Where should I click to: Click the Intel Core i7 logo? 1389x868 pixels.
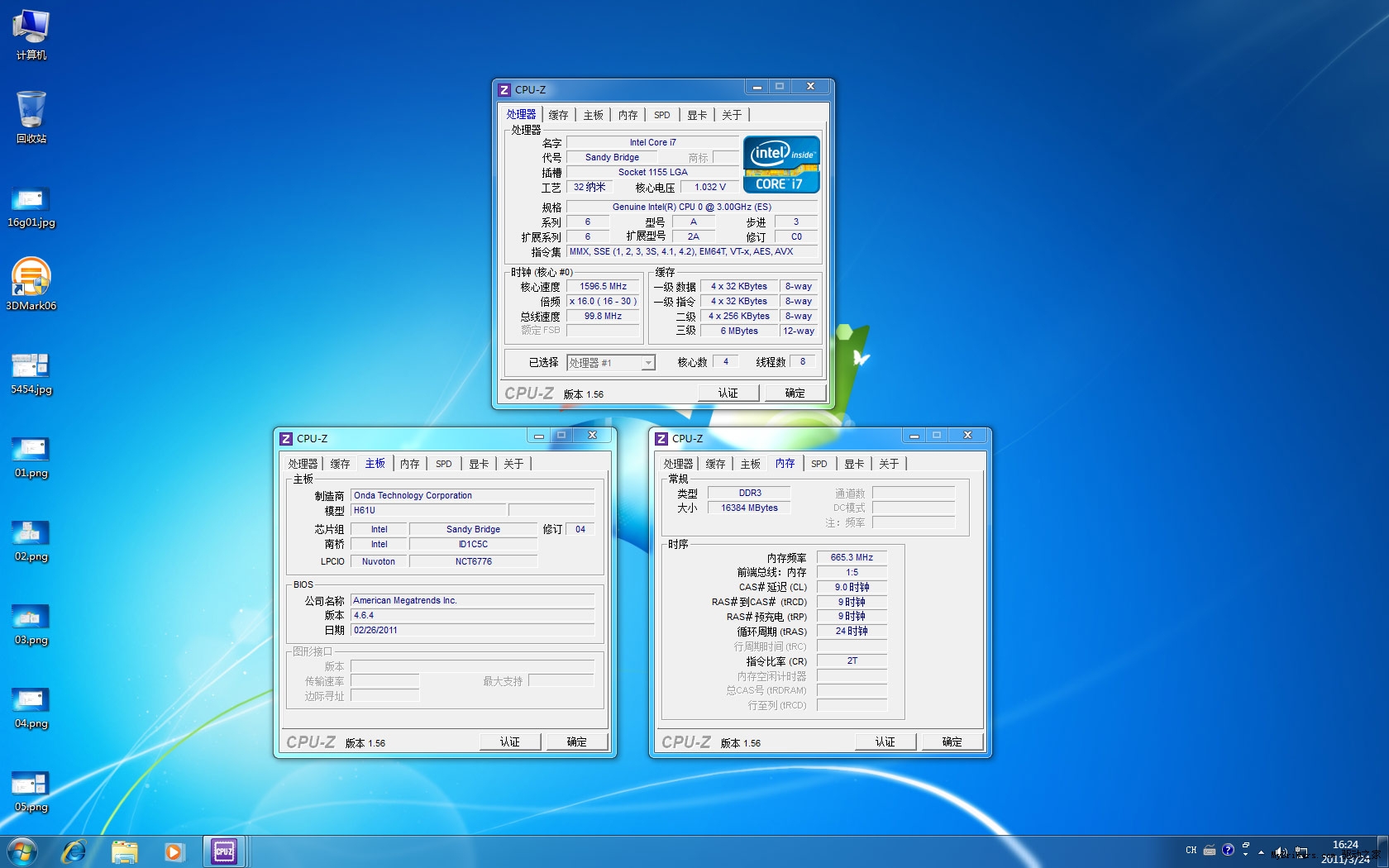781,165
